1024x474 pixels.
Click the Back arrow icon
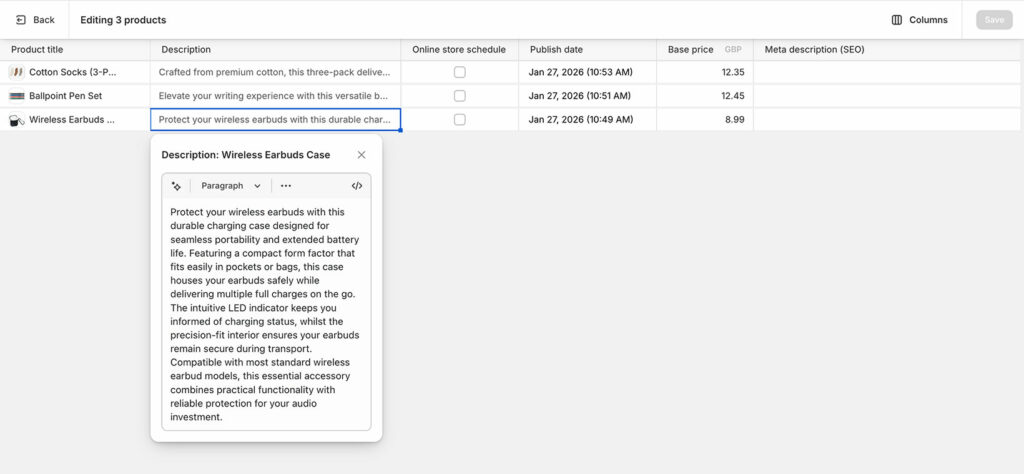coord(20,20)
